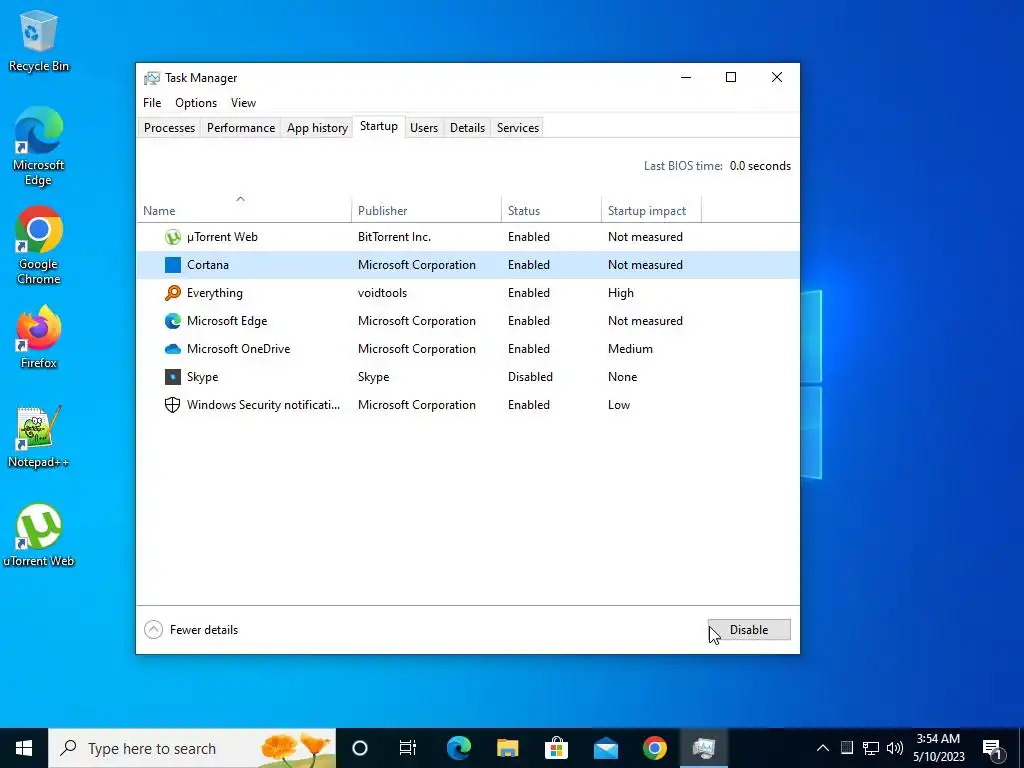Viewport: 1024px width, 768px height.
Task: Switch to the Details tab
Action: pyautogui.click(x=468, y=128)
